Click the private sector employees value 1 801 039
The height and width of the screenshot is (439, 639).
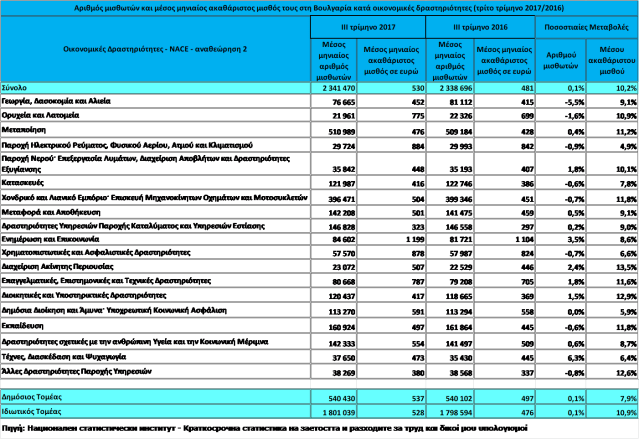(335, 411)
